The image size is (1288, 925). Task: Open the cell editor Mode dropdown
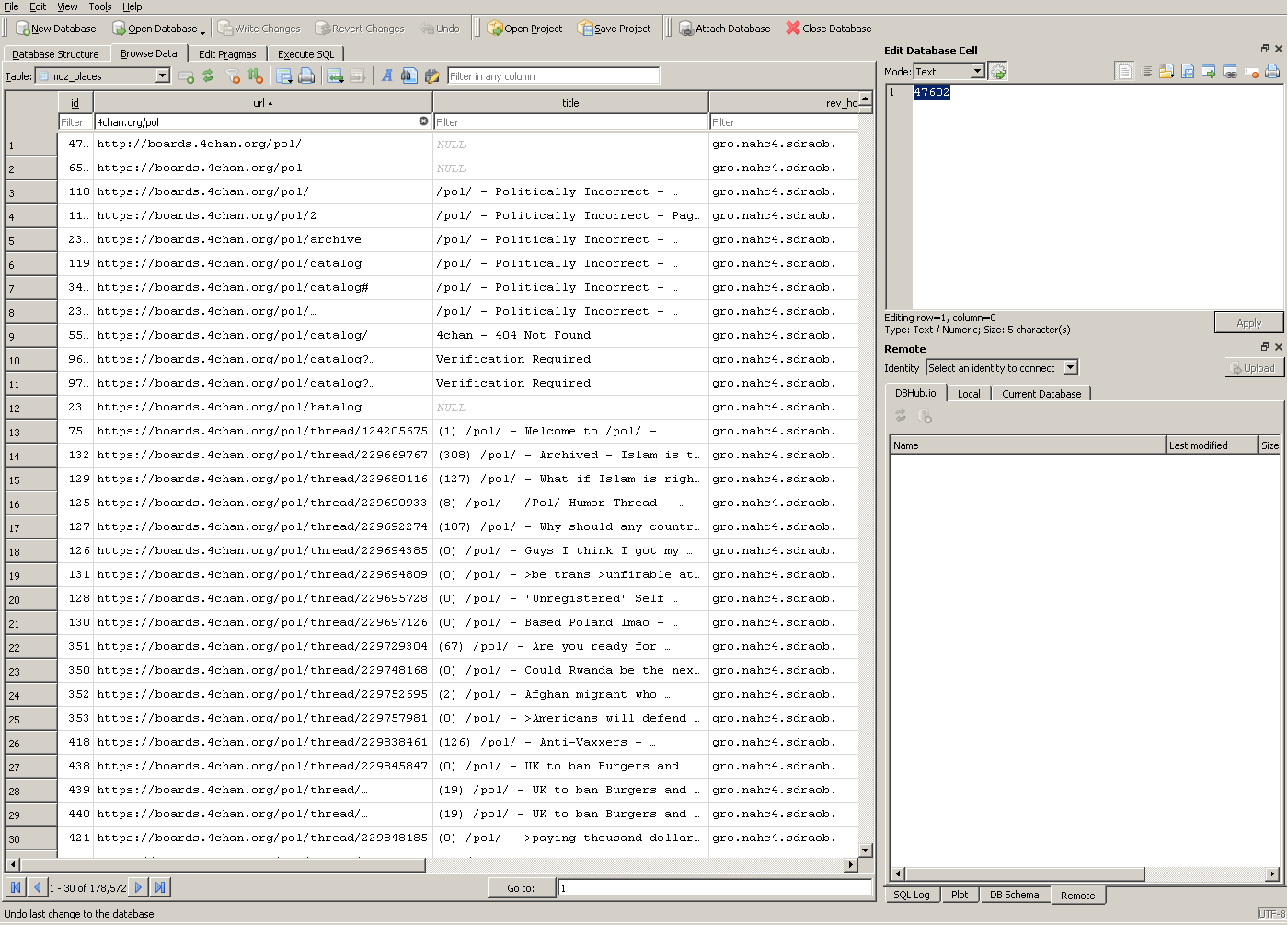[x=977, y=71]
